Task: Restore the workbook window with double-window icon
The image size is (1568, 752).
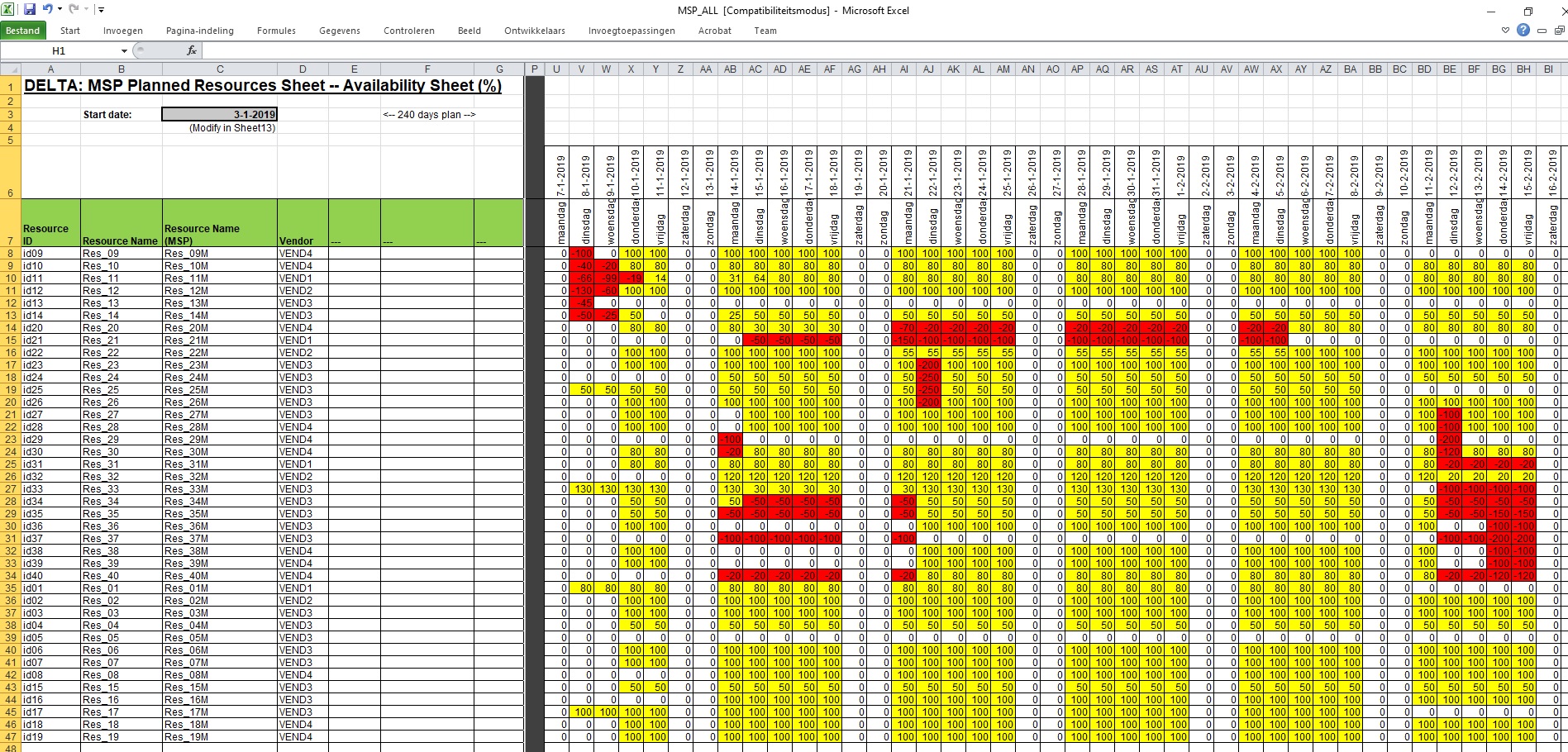Action: [x=1559, y=31]
